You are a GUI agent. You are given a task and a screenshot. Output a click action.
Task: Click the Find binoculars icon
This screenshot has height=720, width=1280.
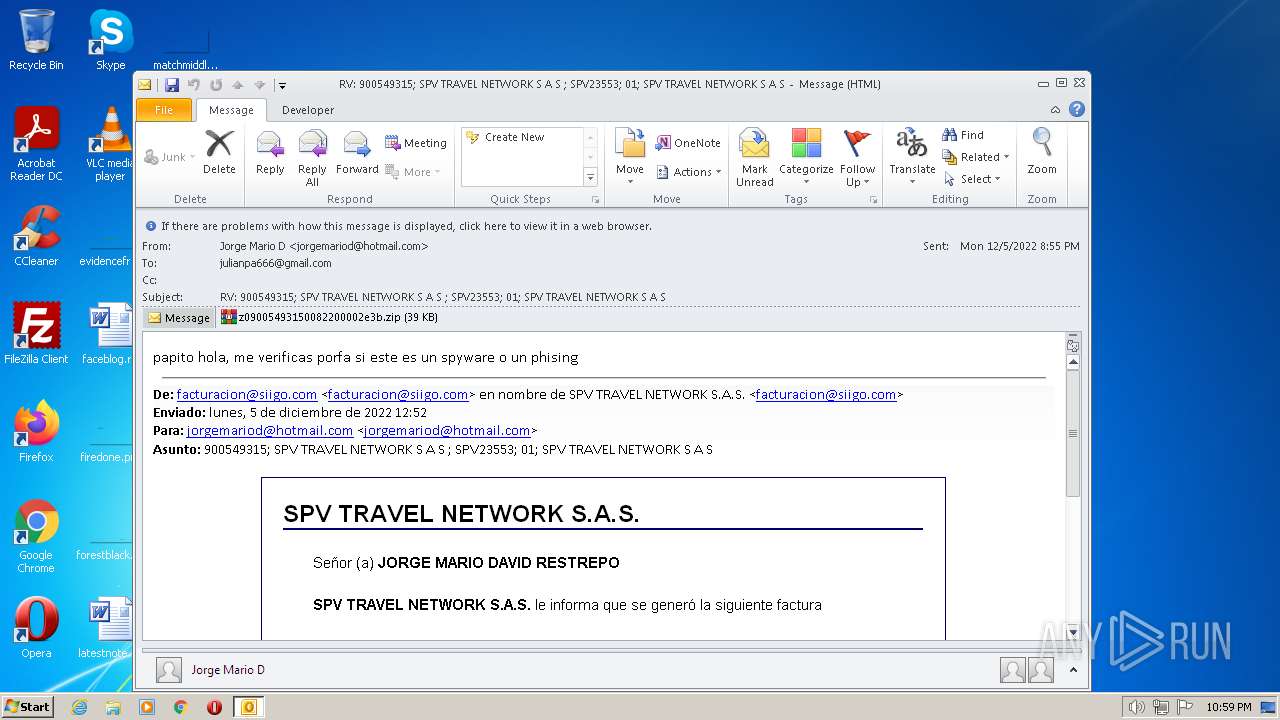coord(963,135)
